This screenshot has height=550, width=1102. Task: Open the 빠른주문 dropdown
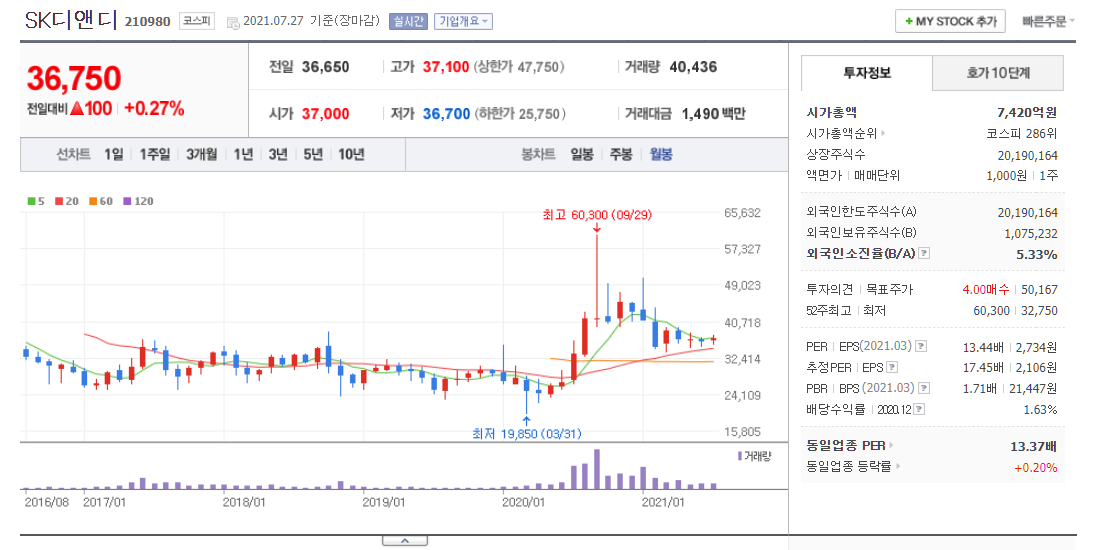[1049, 21]
